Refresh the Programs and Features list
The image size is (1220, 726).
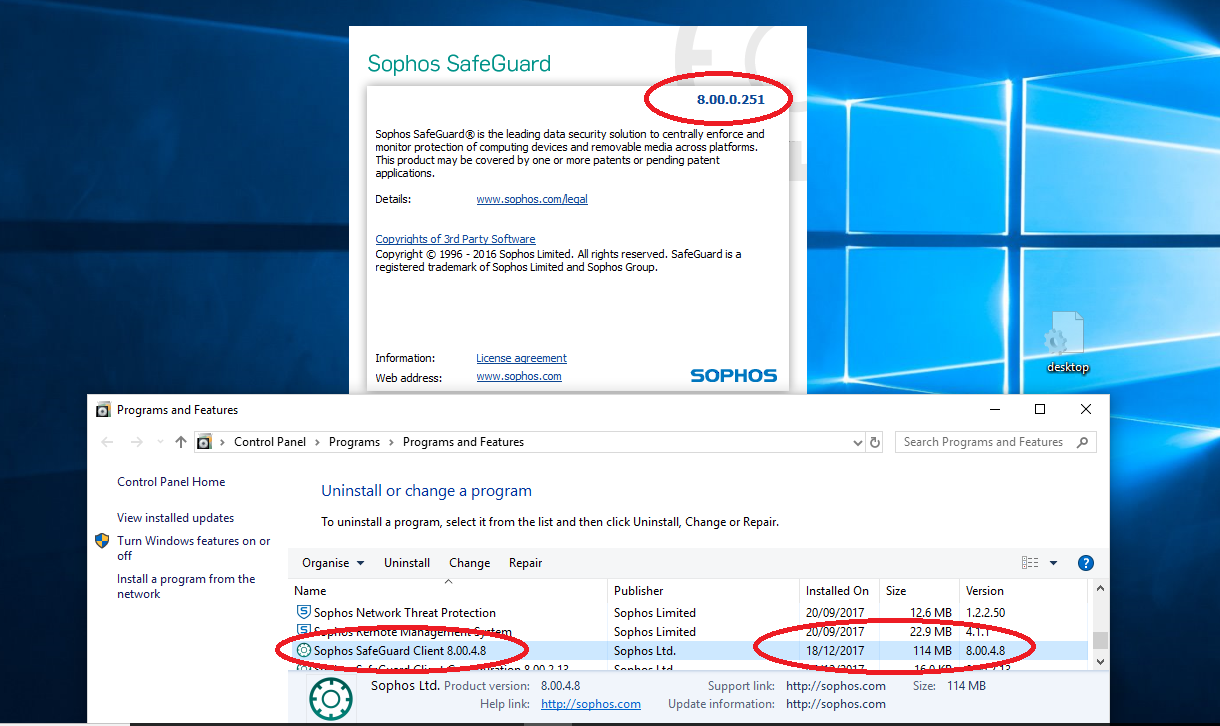pos(875,442)
